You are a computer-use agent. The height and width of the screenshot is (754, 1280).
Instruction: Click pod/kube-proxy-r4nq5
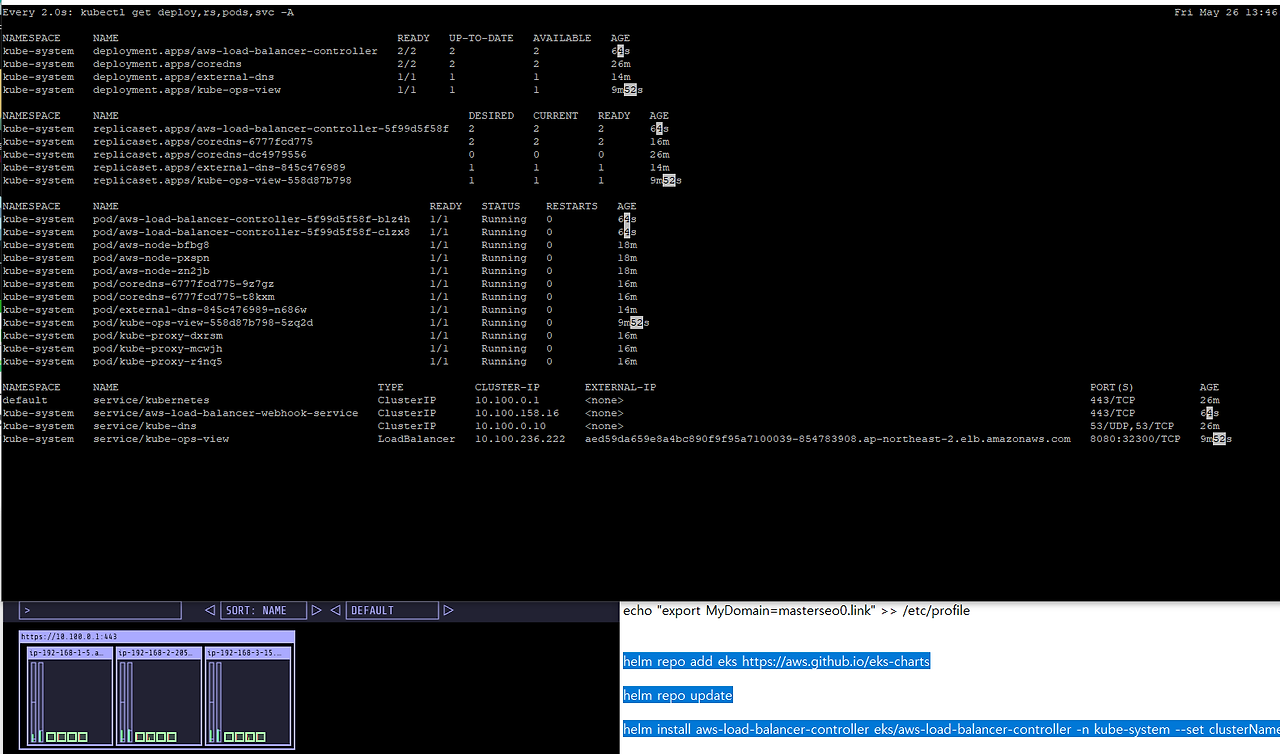pyautogui.click(x=157, y=362)
